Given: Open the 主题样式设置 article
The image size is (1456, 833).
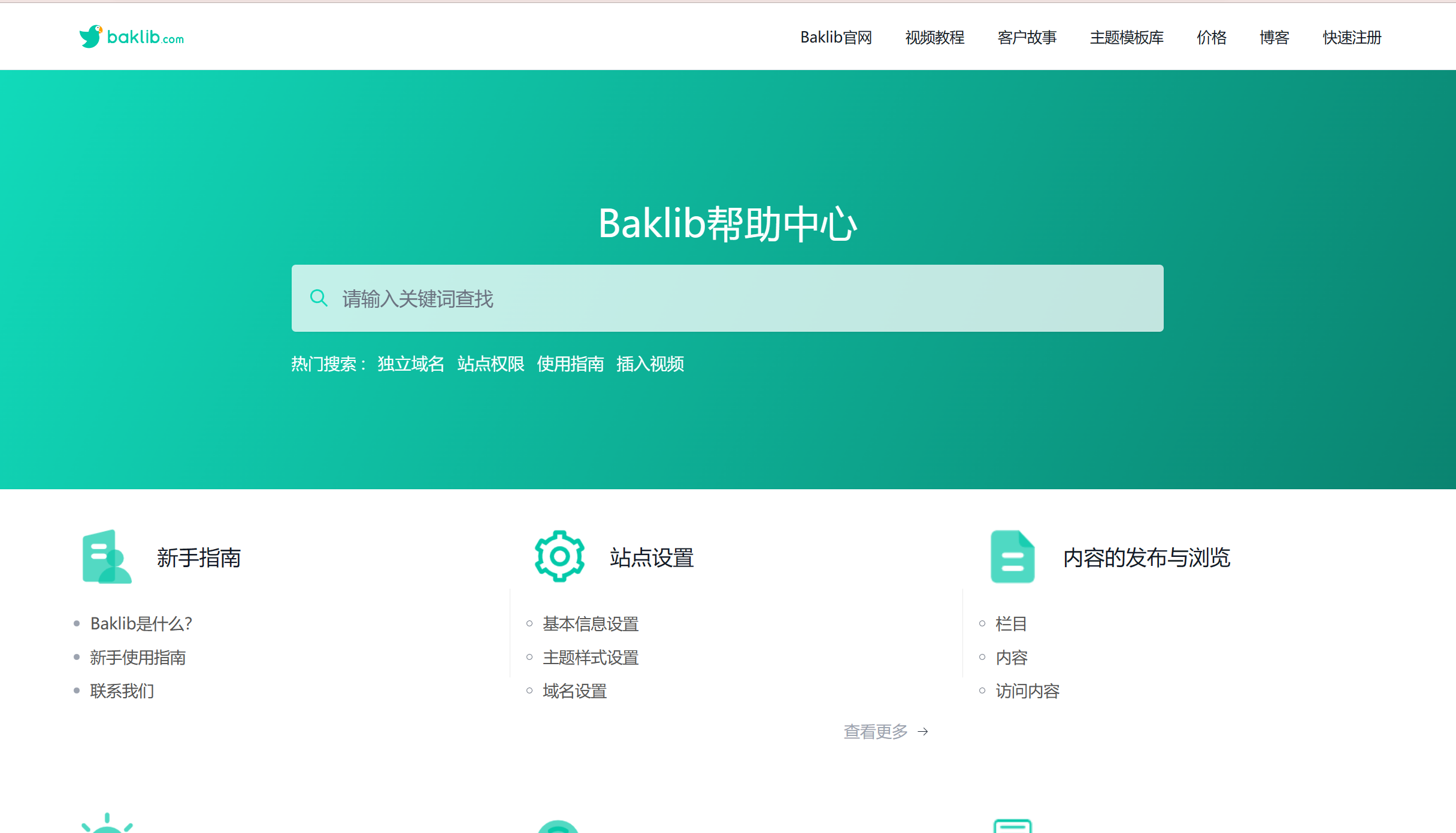Looking at the screenshot, I should click(x=591, y=657).
